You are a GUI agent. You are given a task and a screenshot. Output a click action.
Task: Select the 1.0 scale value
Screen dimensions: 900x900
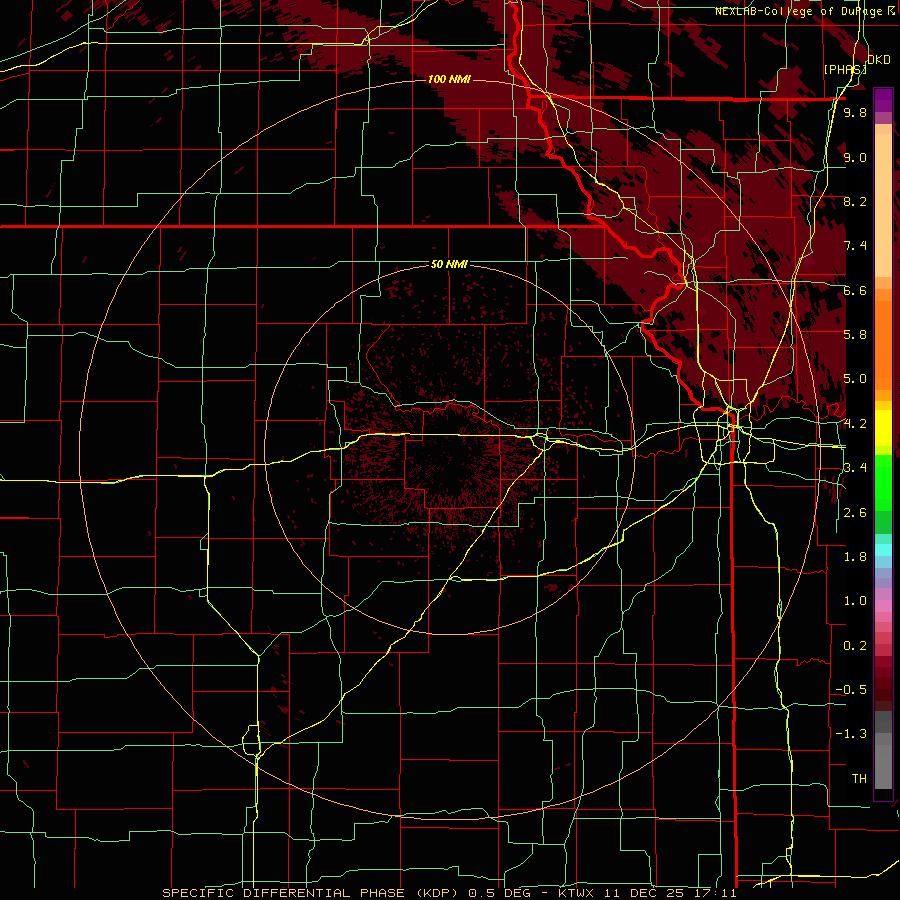coord(855,601)
